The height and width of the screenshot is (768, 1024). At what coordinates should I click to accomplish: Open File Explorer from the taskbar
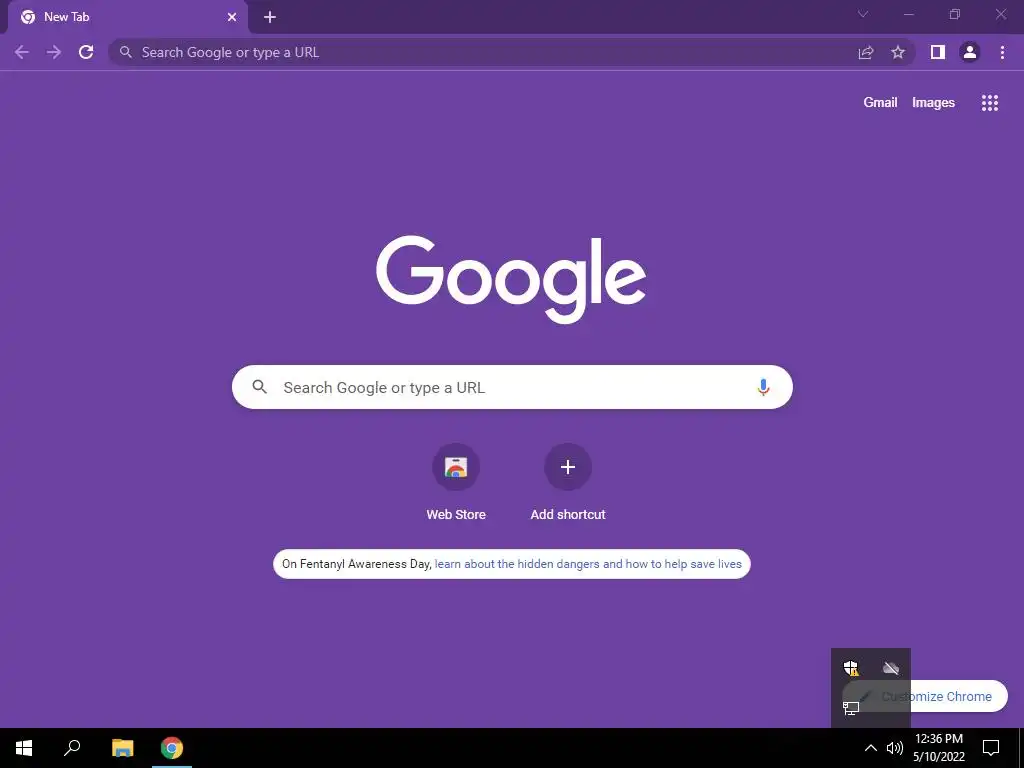tap(122, 748)
